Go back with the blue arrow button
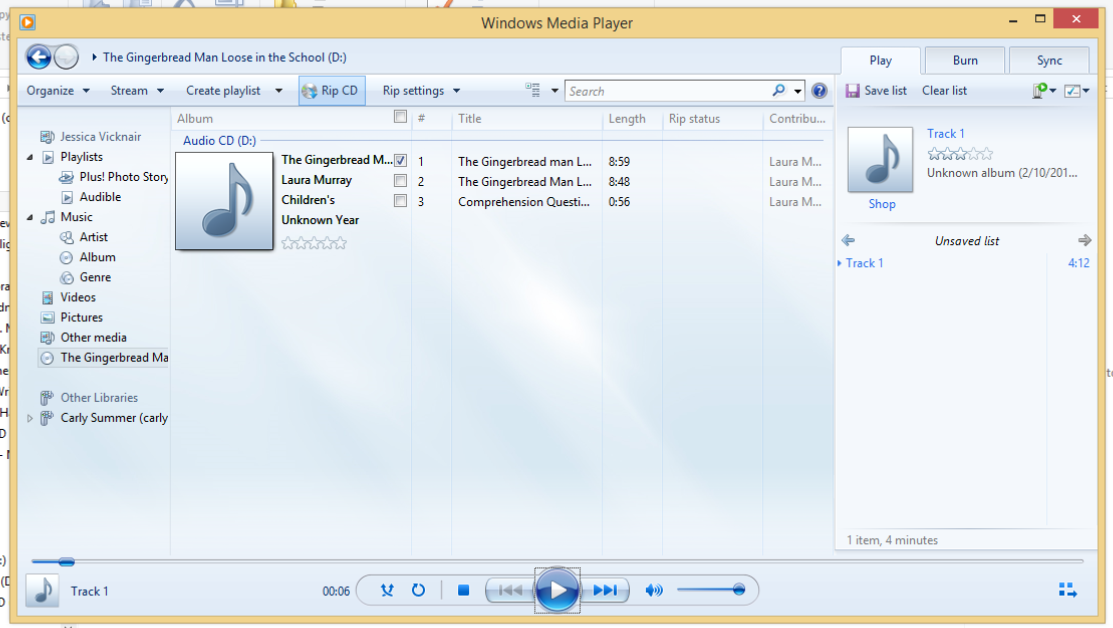 coord(38,57)
